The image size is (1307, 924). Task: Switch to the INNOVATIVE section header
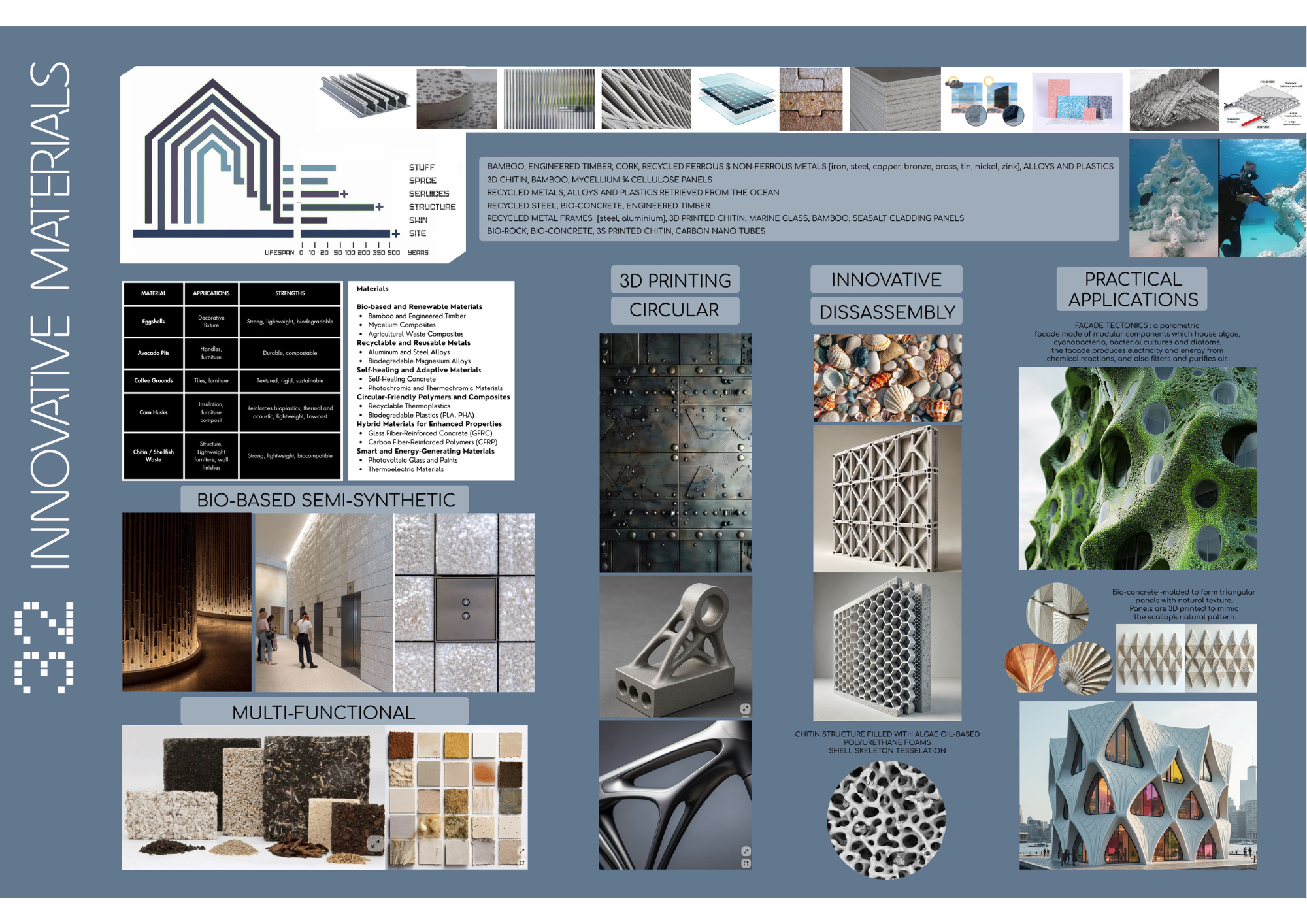[x=885, y=279]
